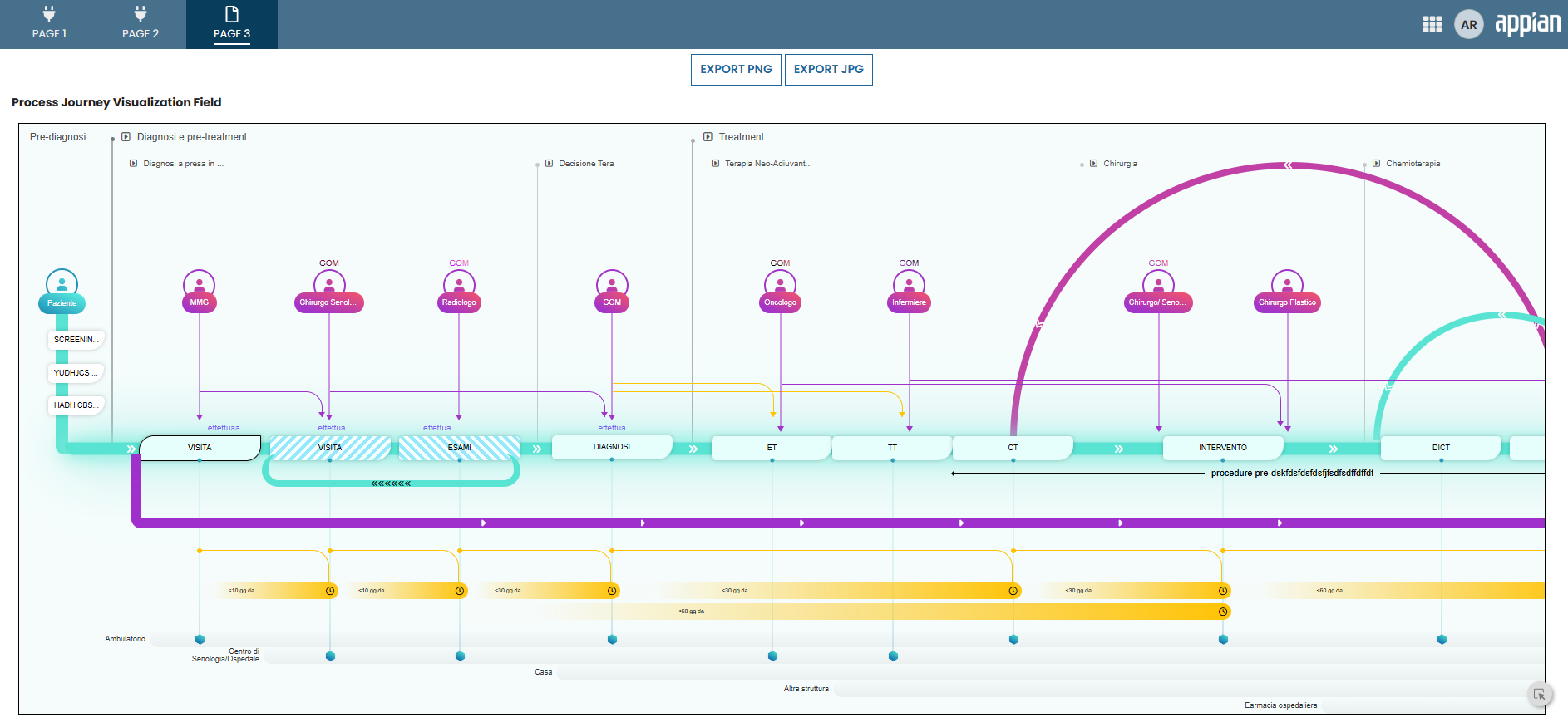
Task: Switch to the Page 1 tab
Action: (x=49, y=25)
